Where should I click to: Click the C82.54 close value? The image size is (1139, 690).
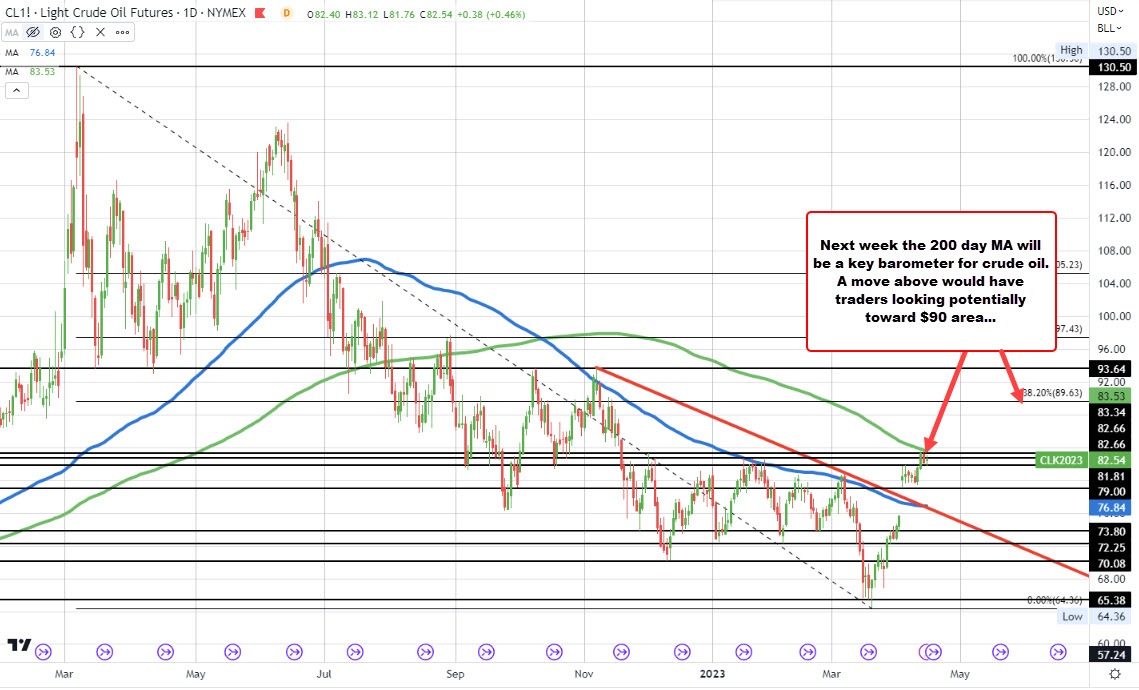tap(434, 14)
